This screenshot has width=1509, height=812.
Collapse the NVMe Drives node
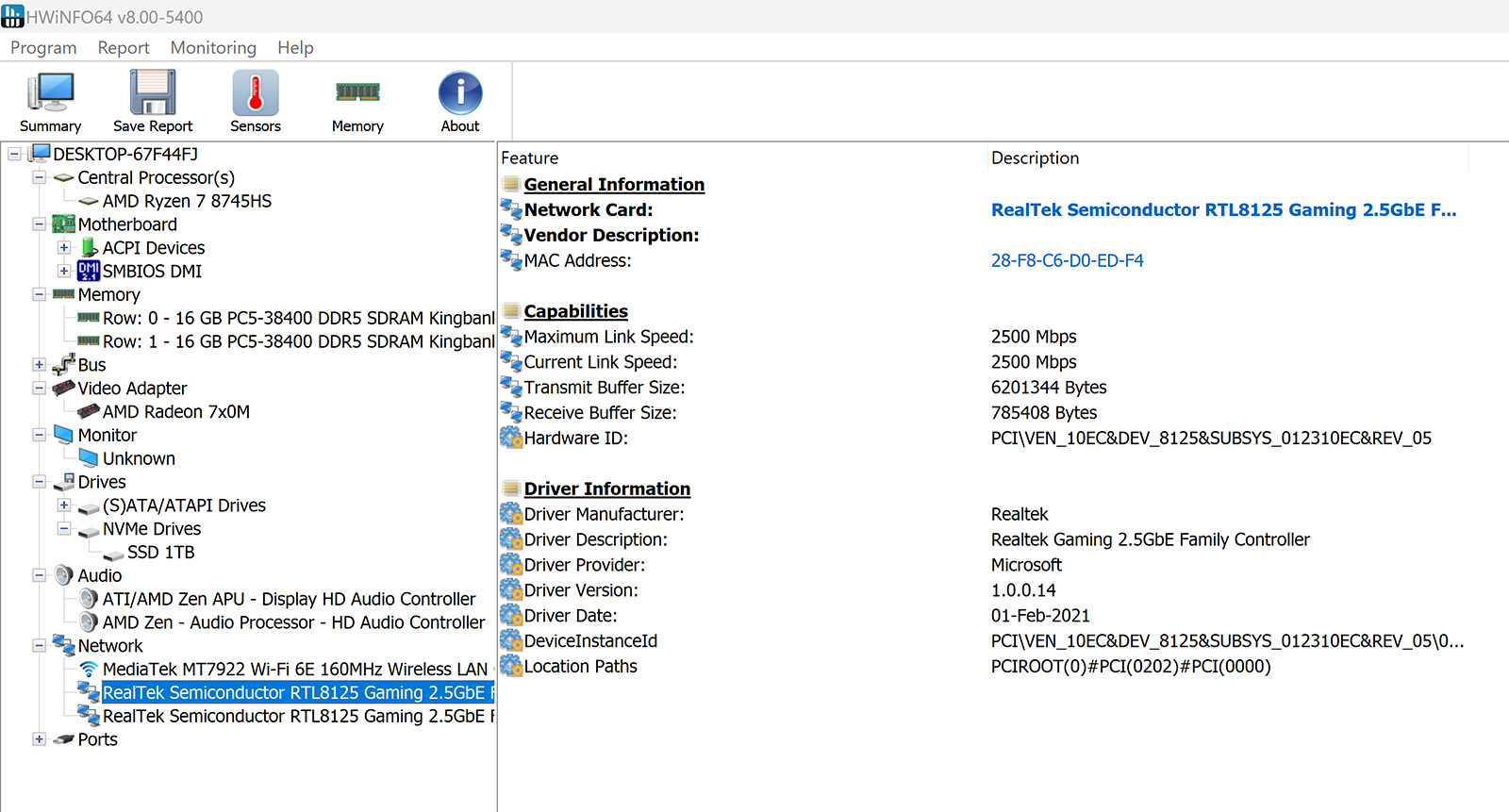coord(64,529)
